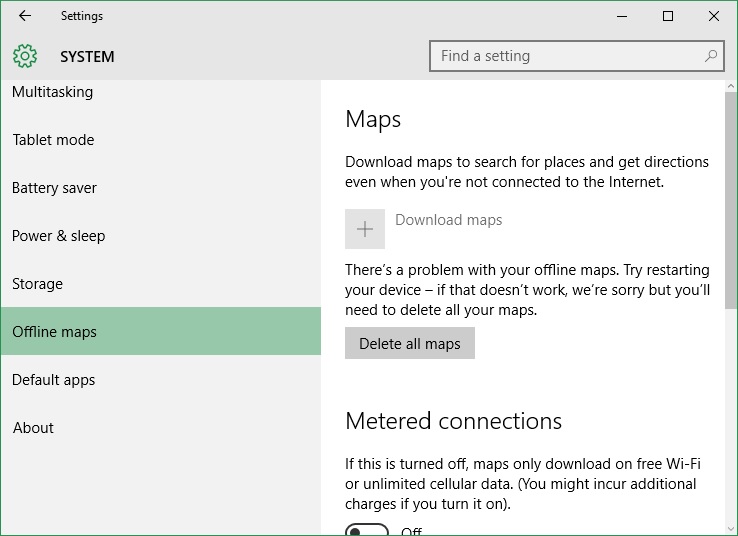The image size is (738, 536).
Task: Click the back arrow in Settings
Action: [x=25, y=16]
